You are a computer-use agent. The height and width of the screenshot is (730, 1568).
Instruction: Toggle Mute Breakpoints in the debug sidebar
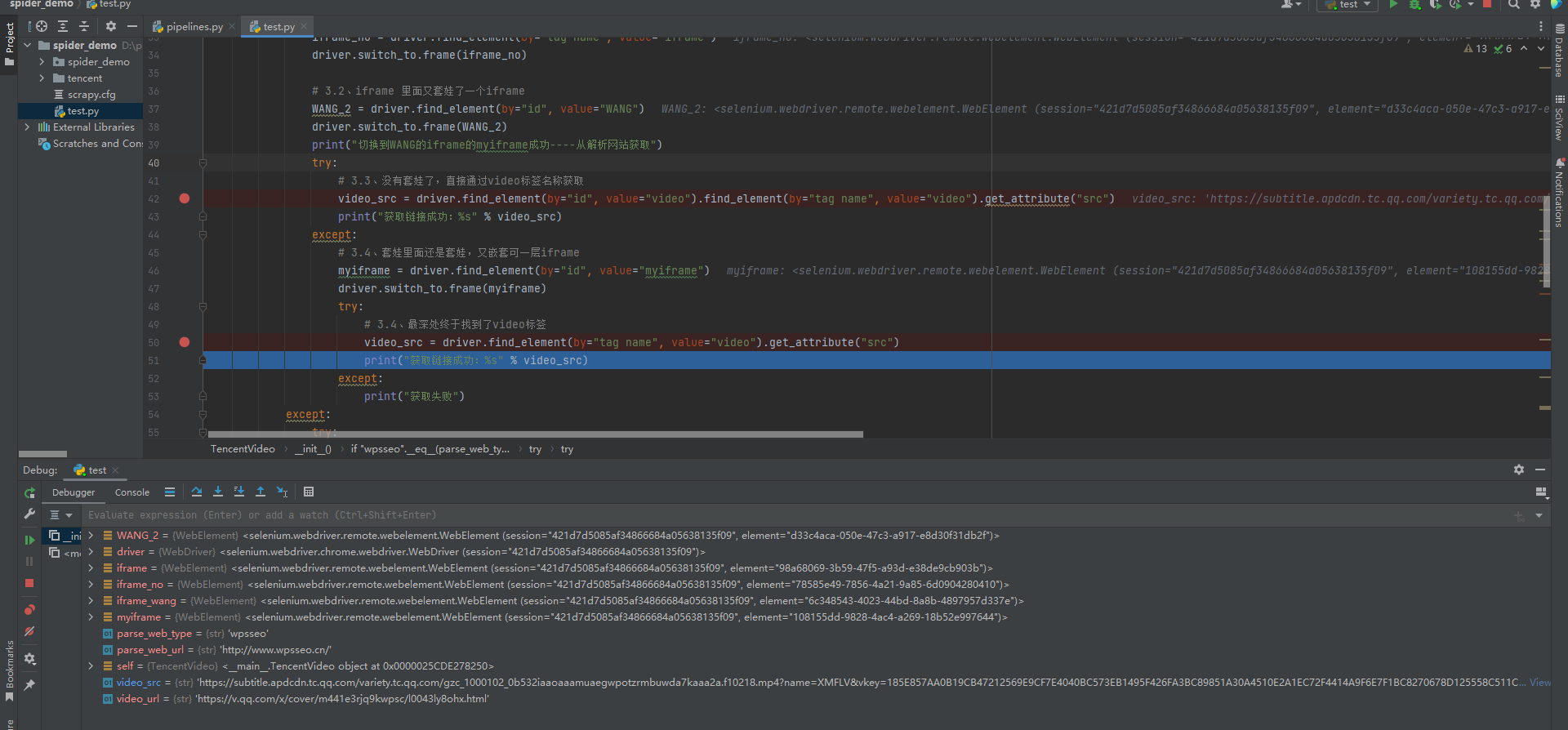tap(29, 631)
